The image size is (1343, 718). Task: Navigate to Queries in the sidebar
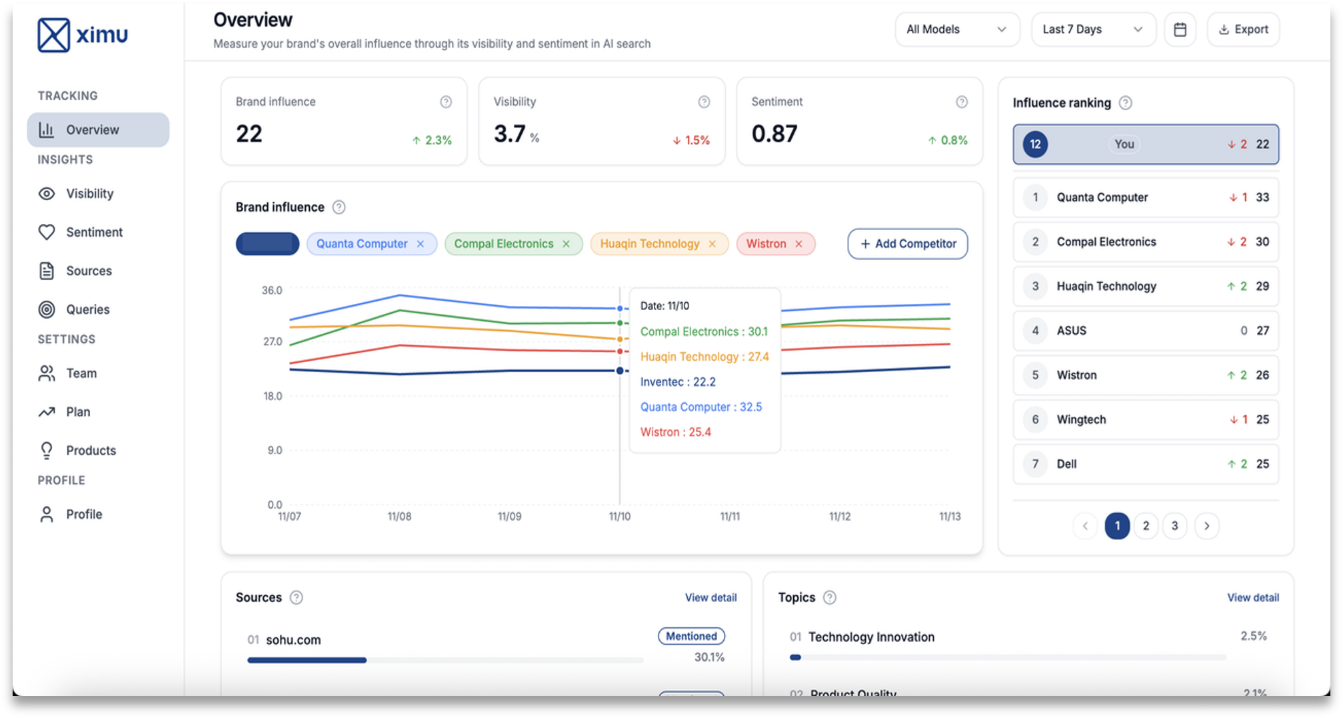pyautogui.click(x=88, y=310)
